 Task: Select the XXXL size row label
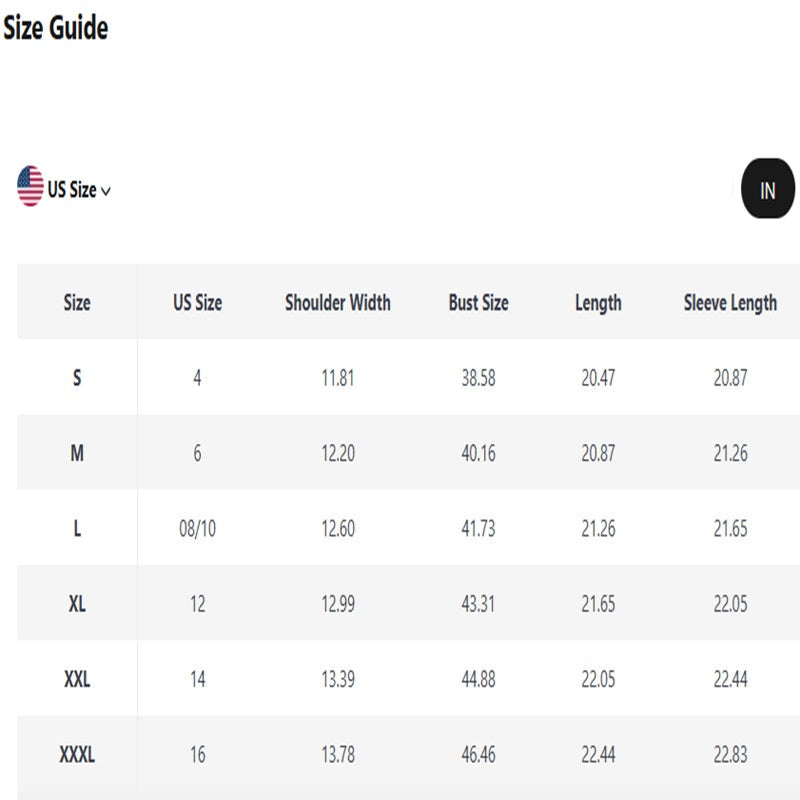click(77, 754)
